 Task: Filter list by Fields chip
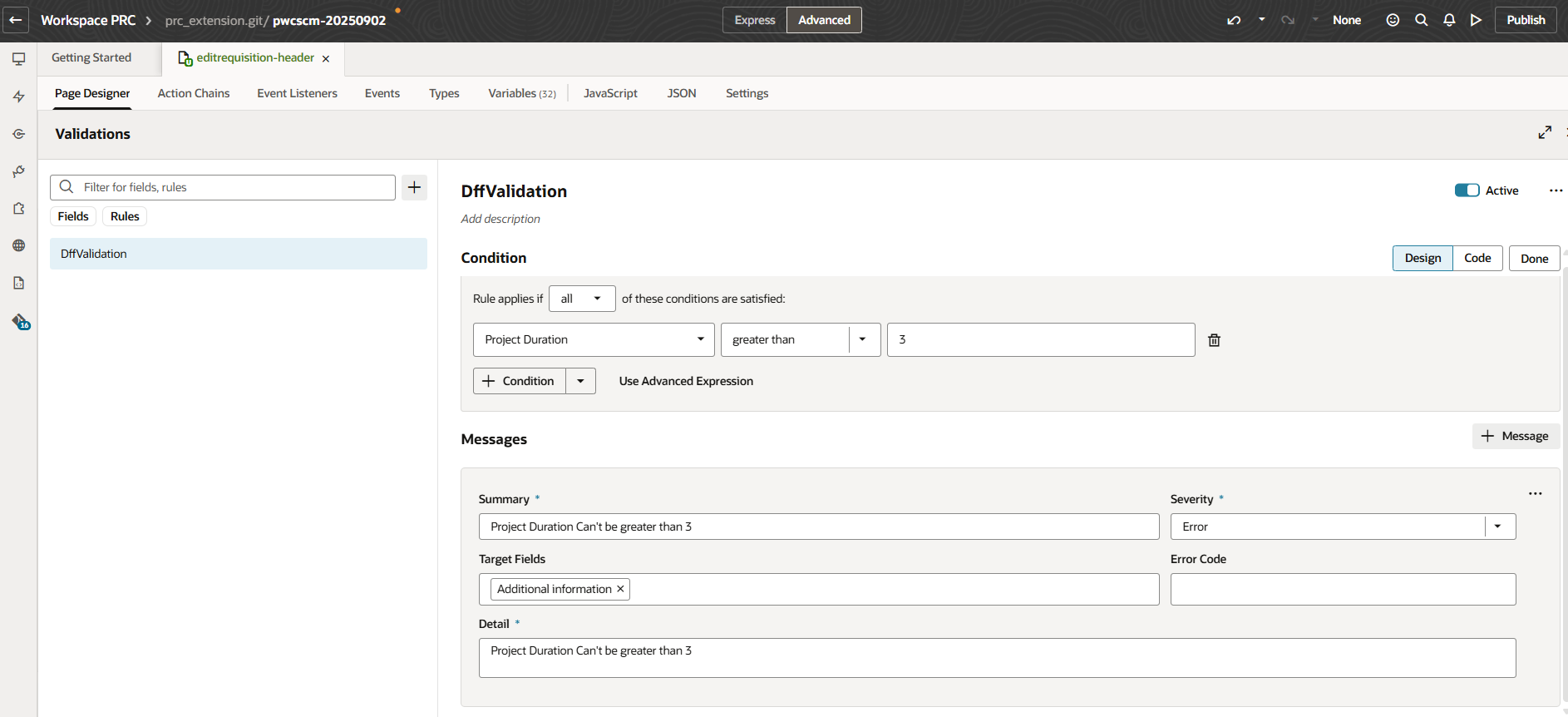(73, 216)
